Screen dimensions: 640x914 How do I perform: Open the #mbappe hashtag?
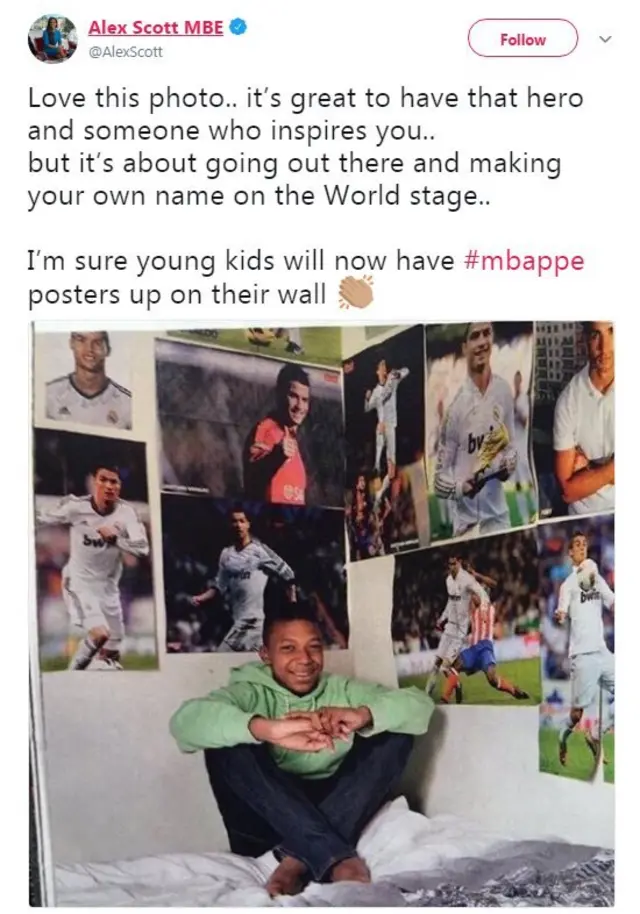pos(523,261)
